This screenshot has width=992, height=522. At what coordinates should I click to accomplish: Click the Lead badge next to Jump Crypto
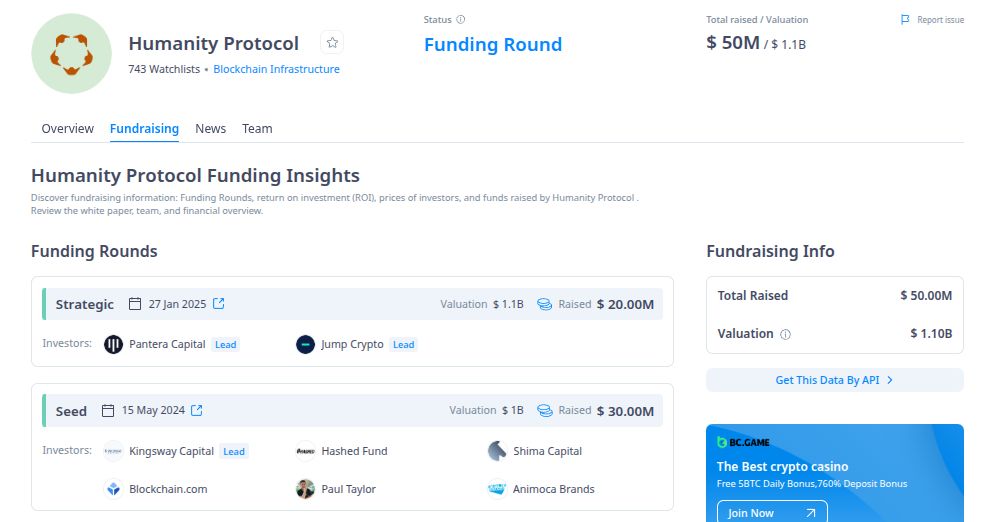point(404,345)
